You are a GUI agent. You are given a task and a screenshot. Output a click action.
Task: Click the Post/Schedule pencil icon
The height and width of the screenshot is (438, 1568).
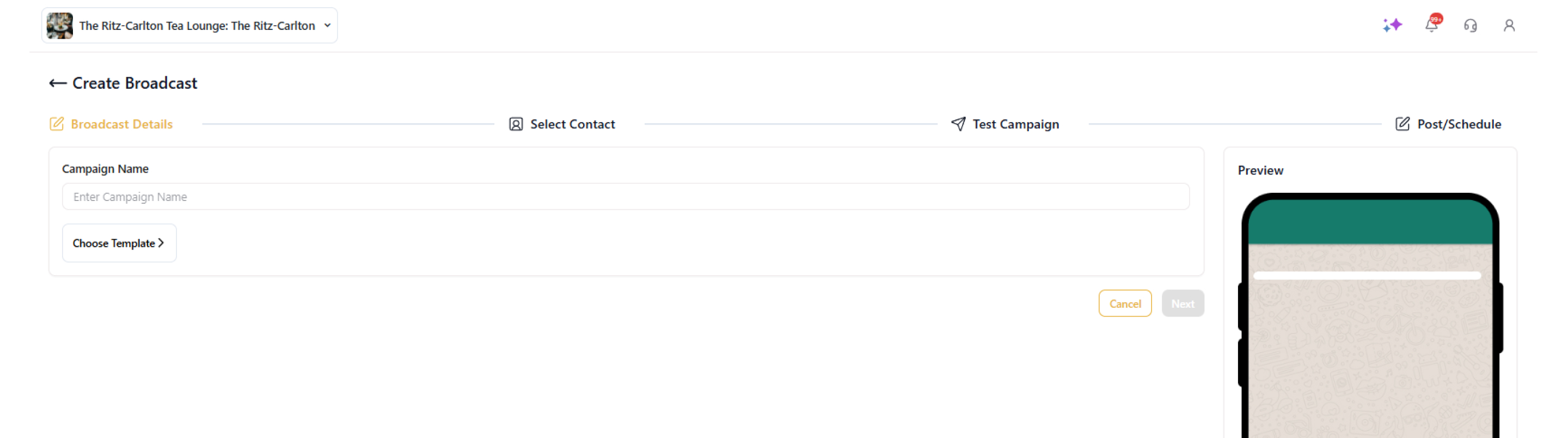(x=1402, y=124)
